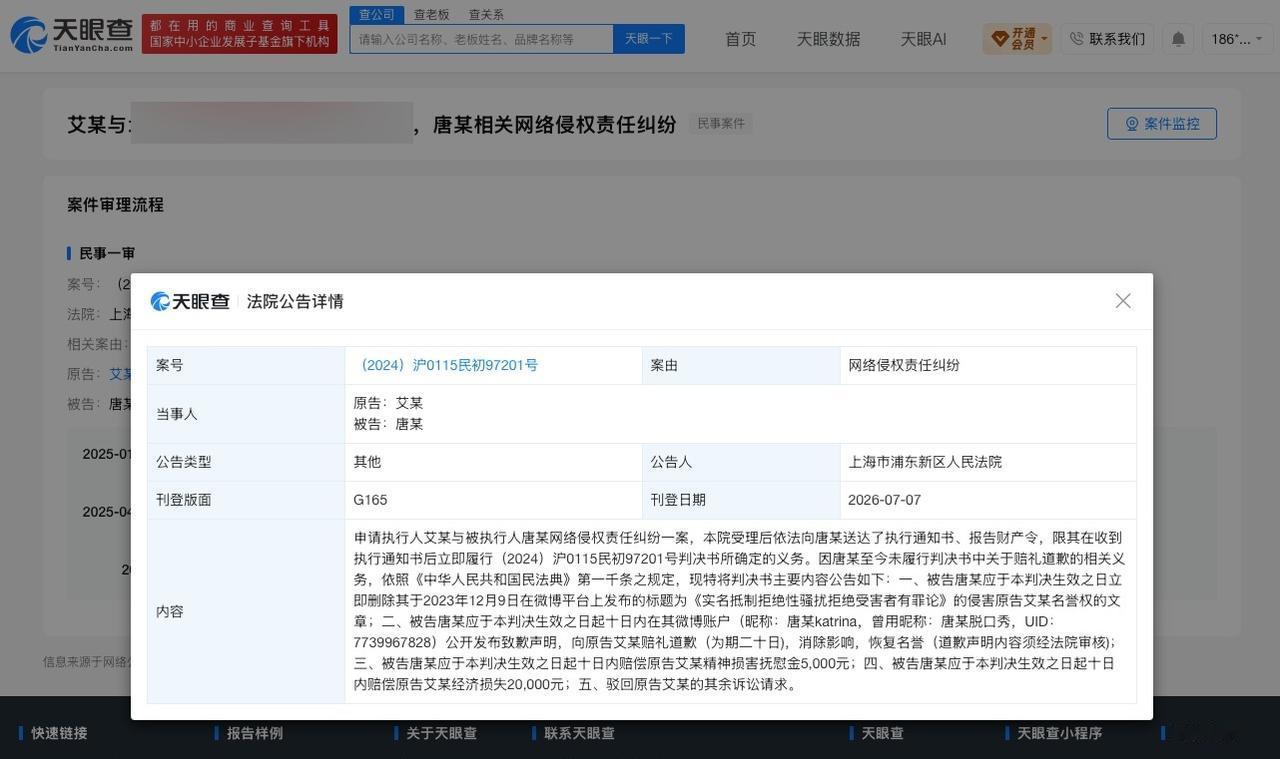Open the 首页 navigation item
This screenshot has width=1280, height=759.
pyautogui.click(x=741, y=39)
